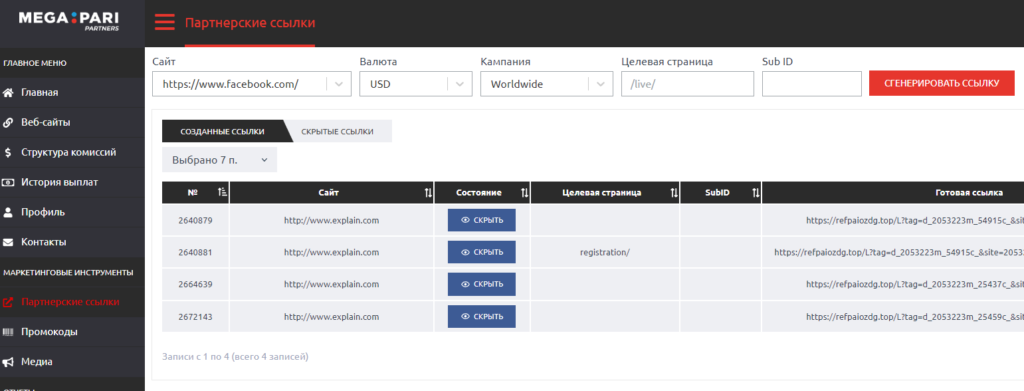This screenshot has width=1024, height=391.
Task: Open Медиа via megaphone icon
Action: [x=8, y=362]
